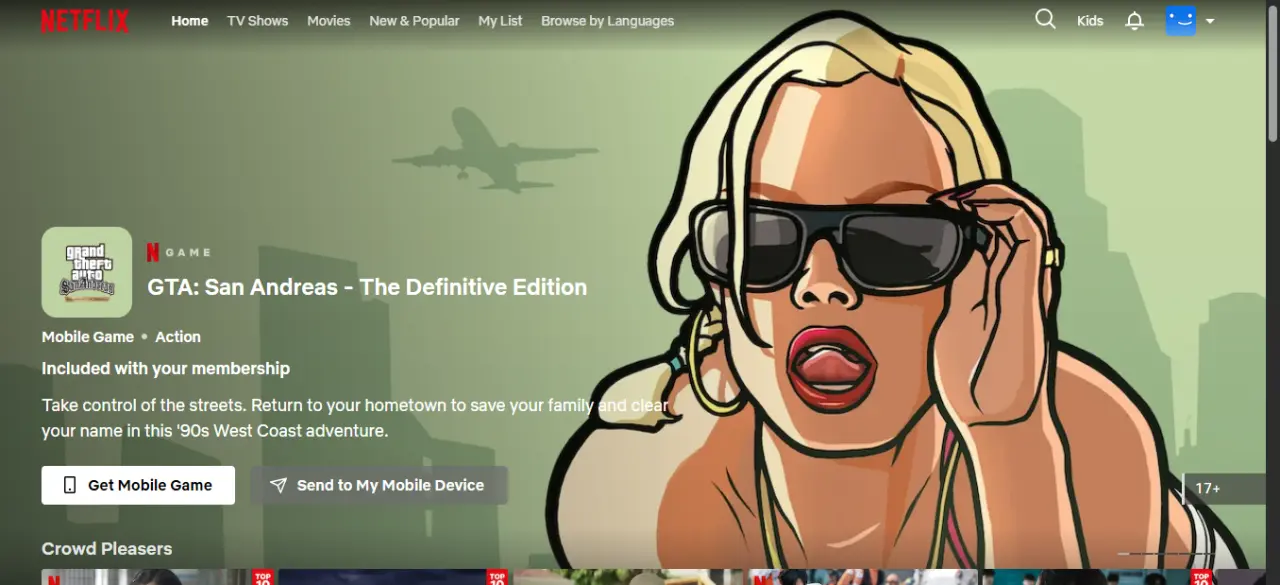Click the Netflix logo
Viewport: 1280px width, 585px height.
(84, 21)
